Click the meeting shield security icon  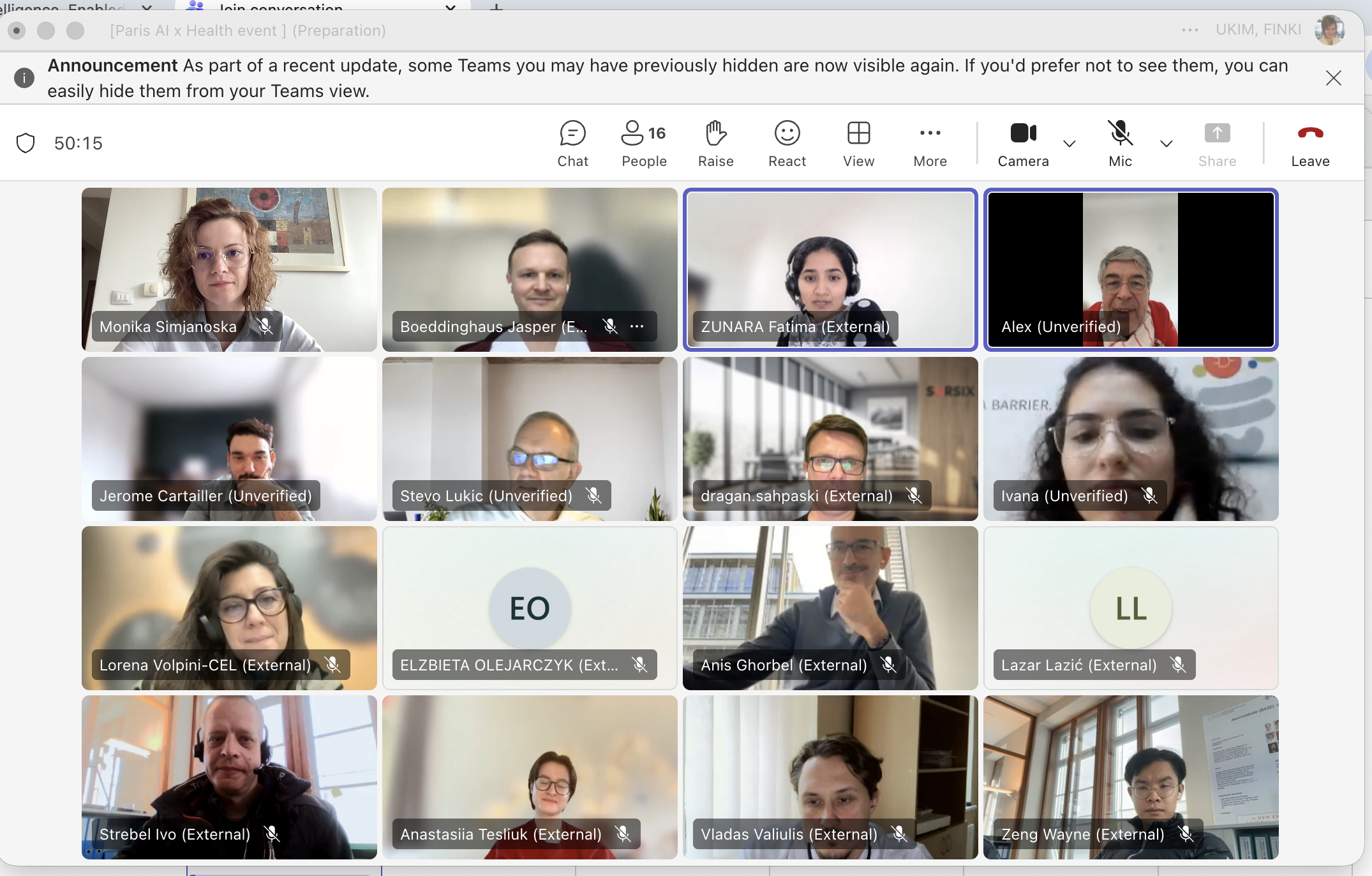pyautogui.click(x=26, y=143)
